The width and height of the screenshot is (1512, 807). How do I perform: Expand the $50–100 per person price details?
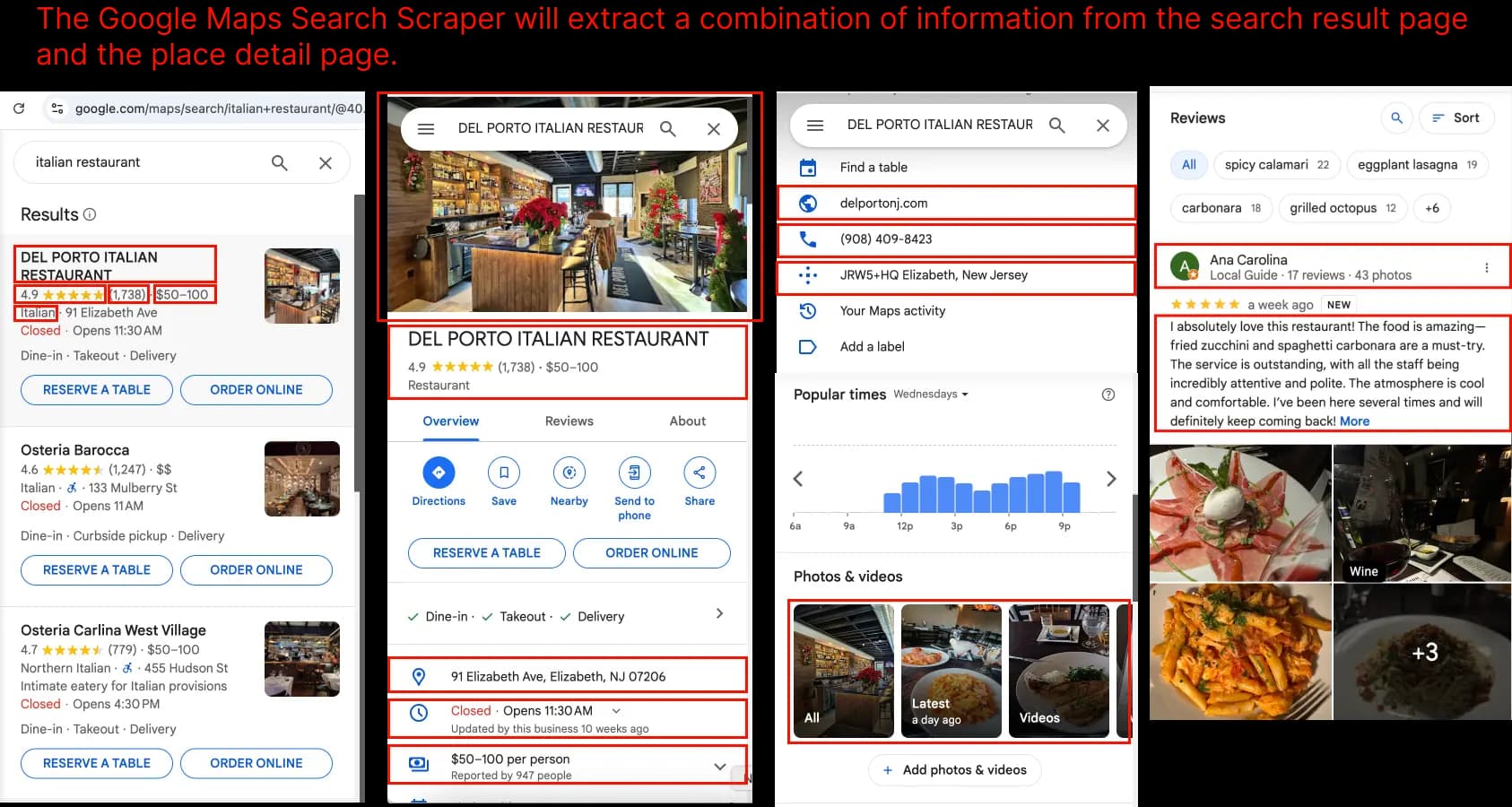pyautogui.click(x=720, y=767)
